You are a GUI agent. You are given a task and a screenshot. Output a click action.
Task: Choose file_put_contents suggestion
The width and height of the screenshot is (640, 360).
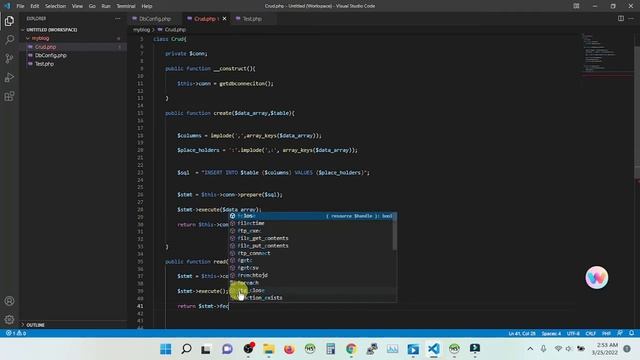[312, 246]
